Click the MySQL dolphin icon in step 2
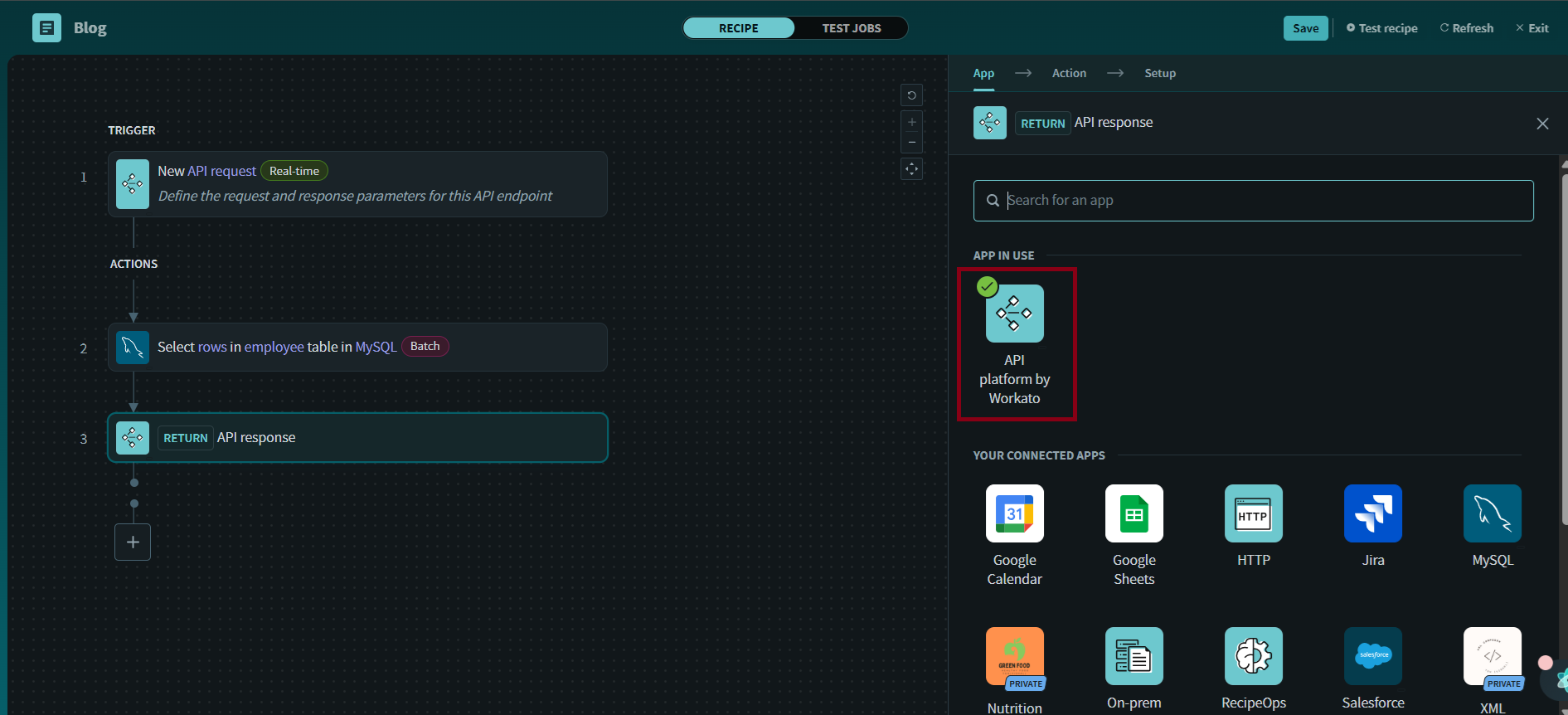The image size is (1568, 715). point(133,348)
